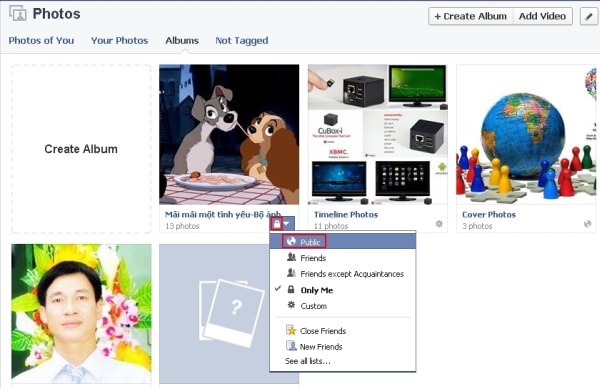Open Lady and the Tramp album thumbnail

coord(229,134)
